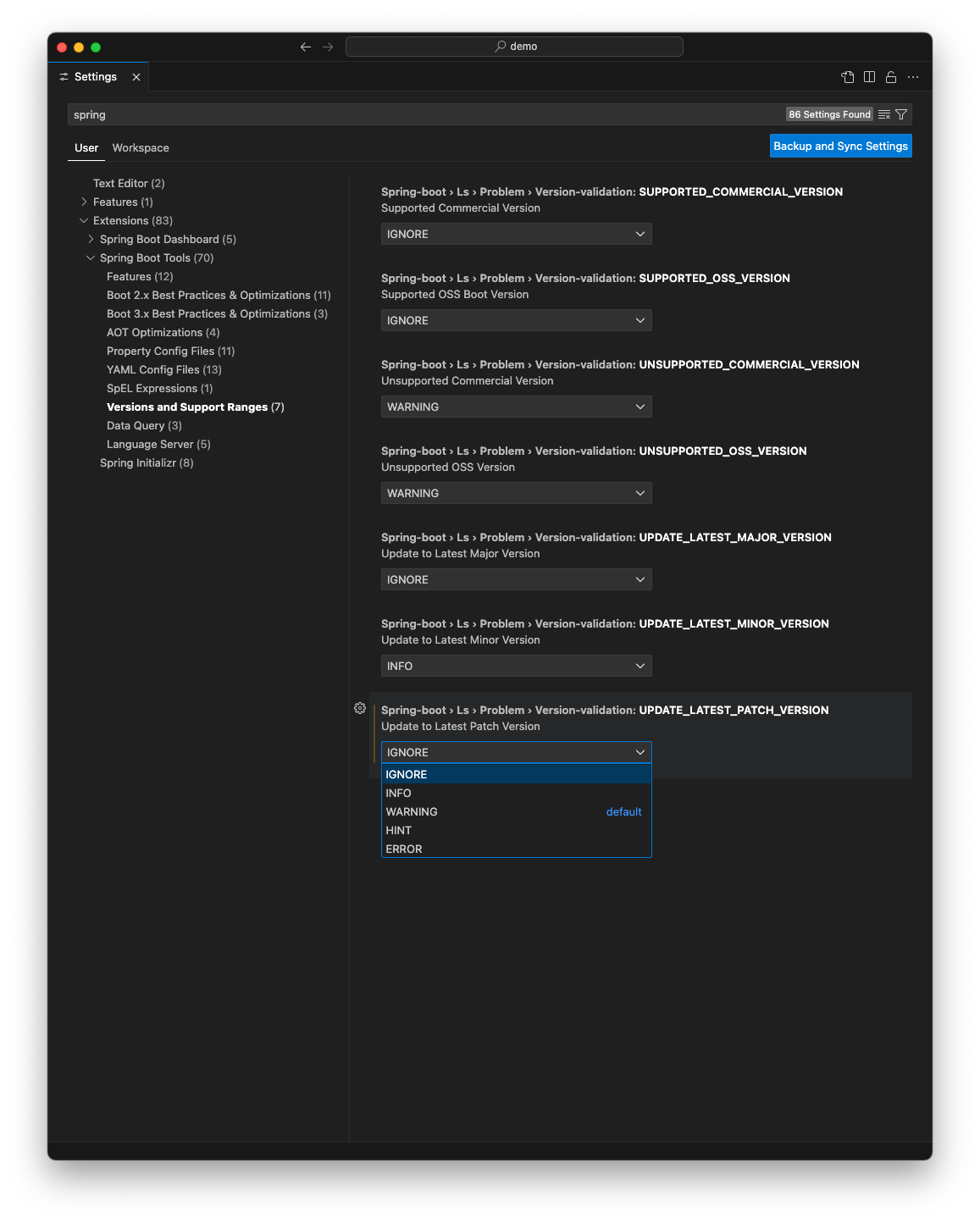Click the demo command center search box
The height and width of the screenshot is (1223, 980).
[514, 47]
